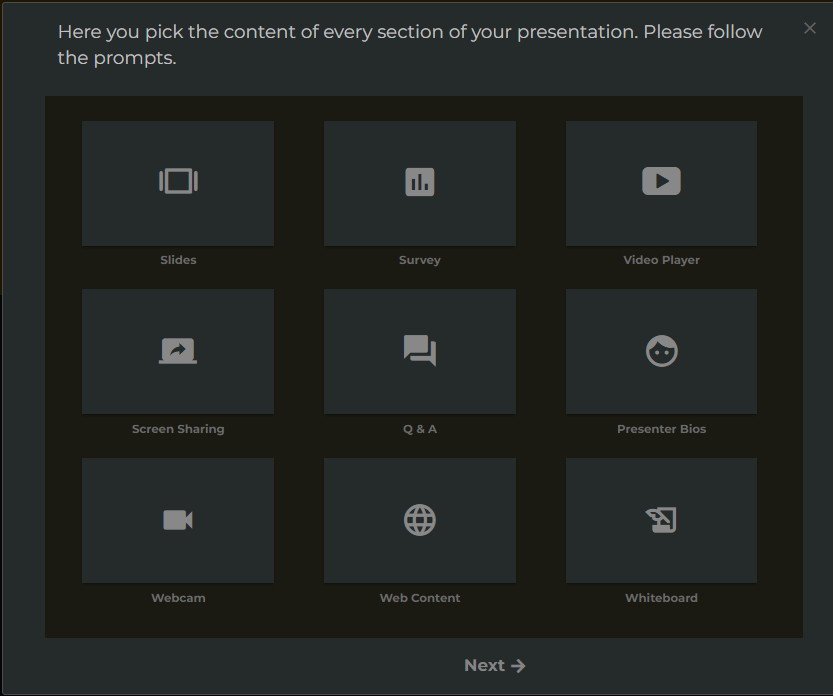Select the Whiteboard marker icon
833x696 pixels.
coord(661,519)
